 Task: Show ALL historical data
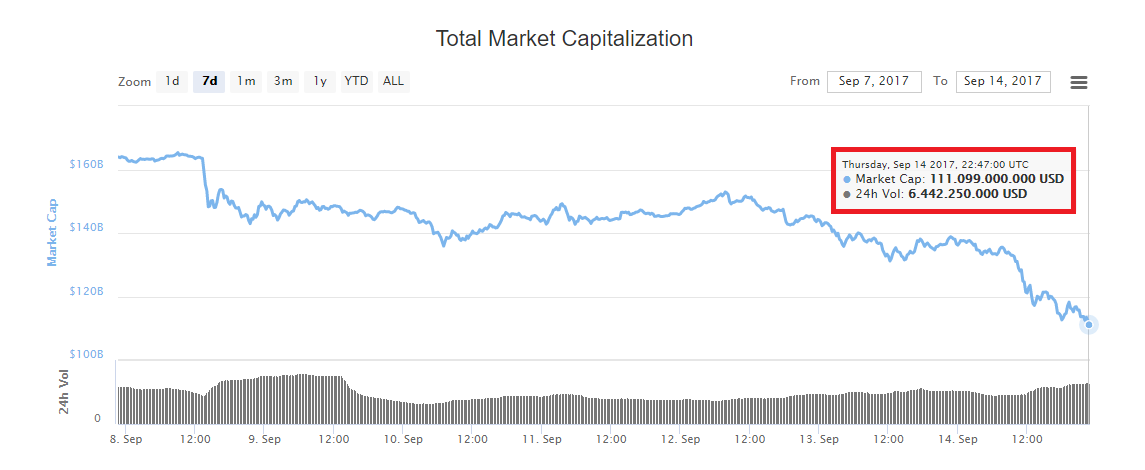tap(394, 81)
